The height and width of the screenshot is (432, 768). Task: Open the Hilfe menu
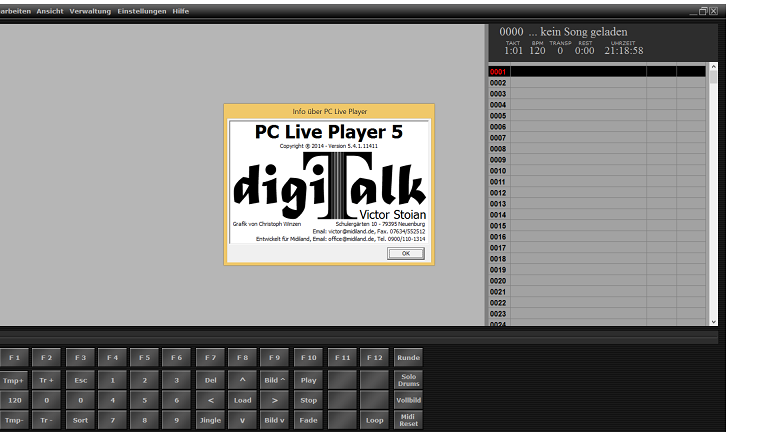180,11
